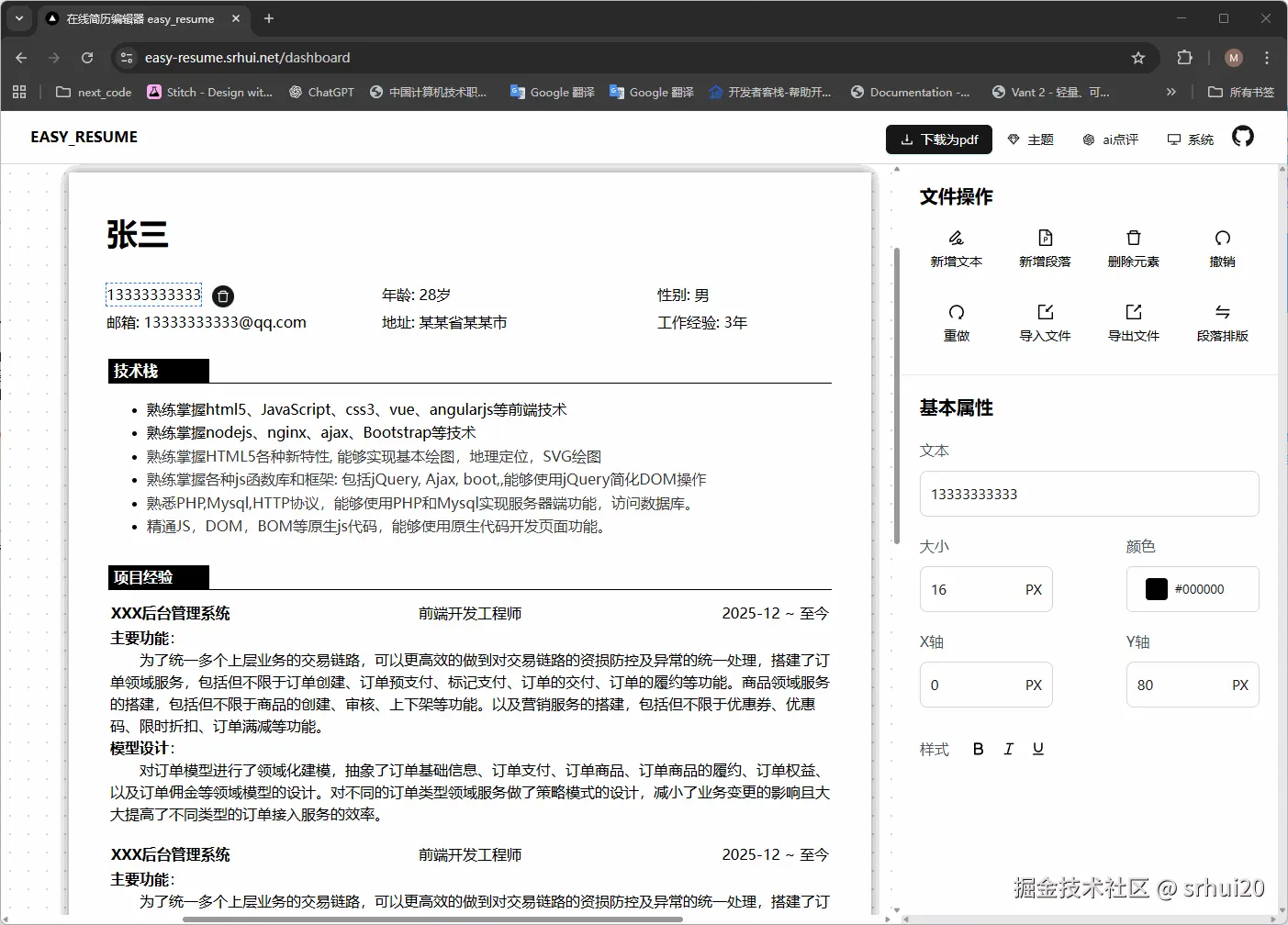The height and width of the screenshot is (925, 1288).
Task: Click the bullet 熟练掌握nodejs、nginx、ajax line
Action: [x=311, y=432]
